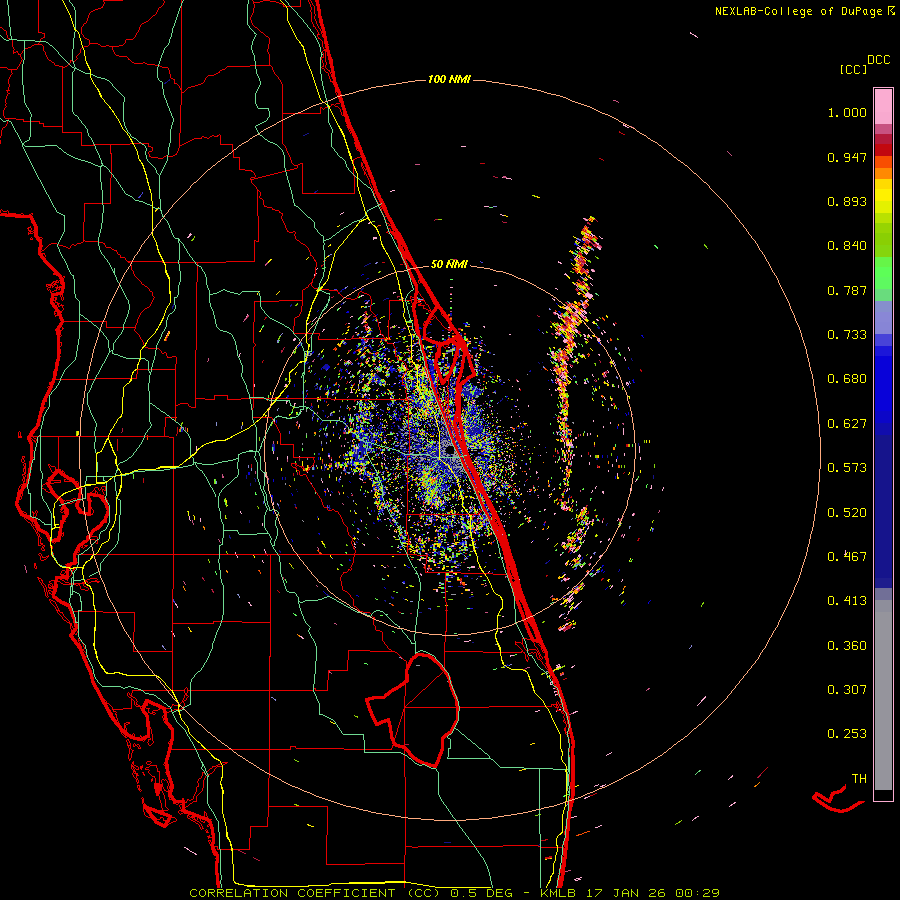Click the 0.5 DEG elevation text
900x900 pixels.
481,893
